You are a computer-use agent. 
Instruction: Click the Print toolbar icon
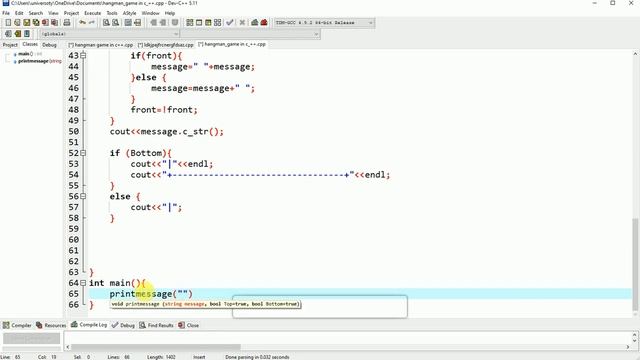pos(67,23)
